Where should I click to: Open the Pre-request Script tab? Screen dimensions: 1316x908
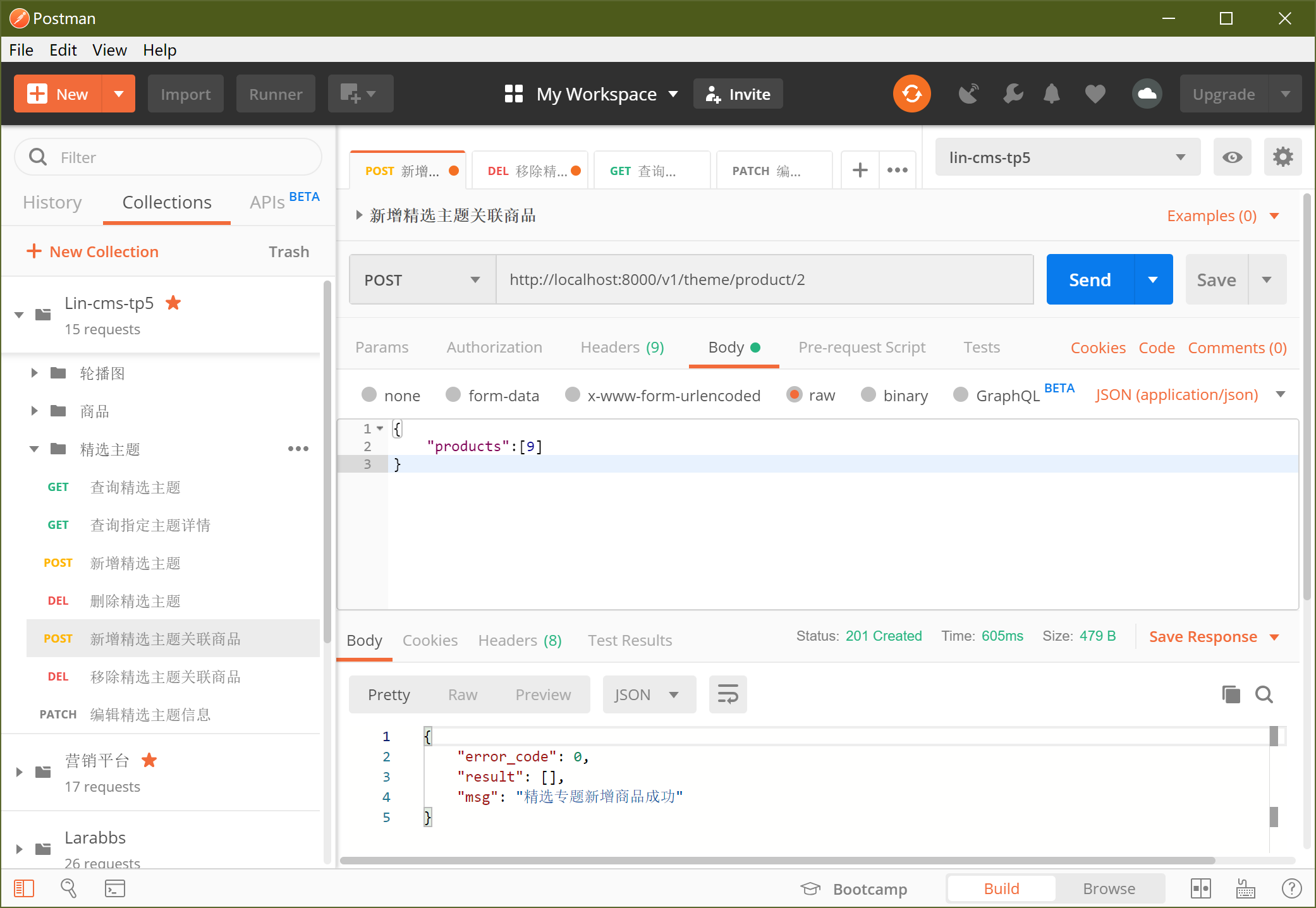pos(862,347)
